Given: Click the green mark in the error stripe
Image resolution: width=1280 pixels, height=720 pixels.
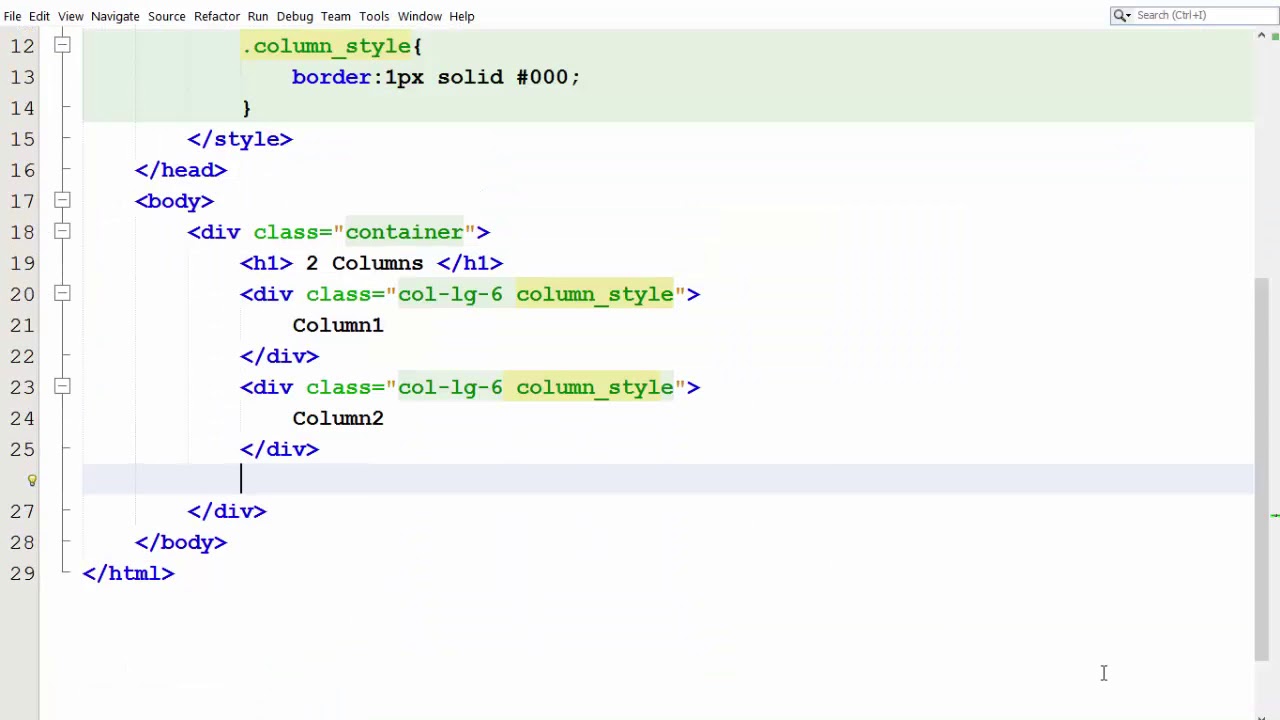Looking at the screenshot, I should click(x=1275, y=515).
